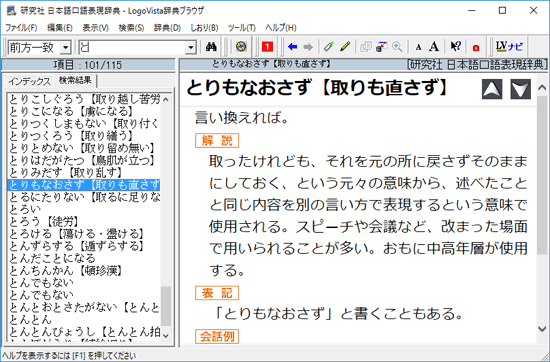550x362 pixels.
Task: Click the 解説 section label
Action: coord(217,140)
